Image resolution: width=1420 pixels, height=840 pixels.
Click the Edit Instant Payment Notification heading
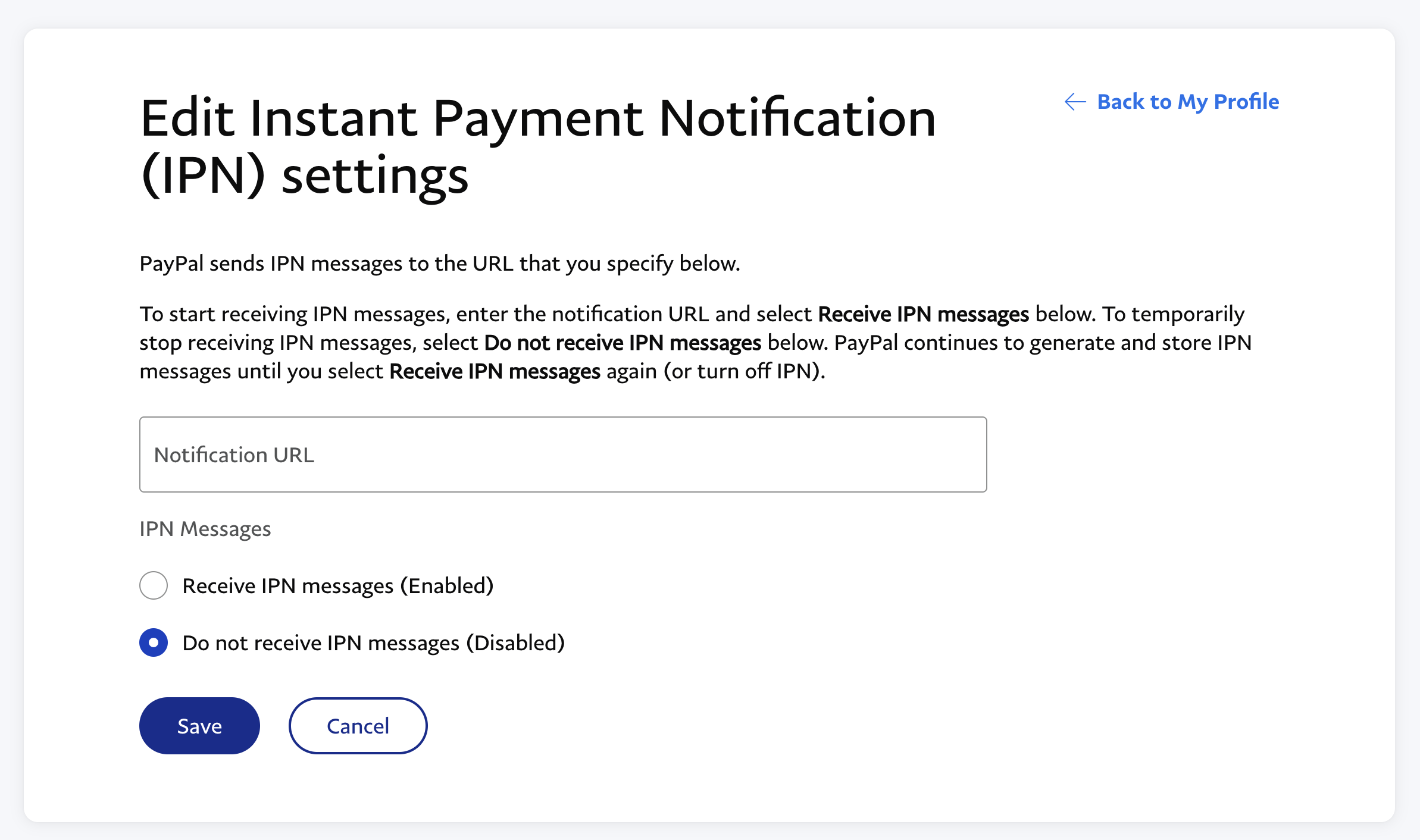click(x=537, y=146)
